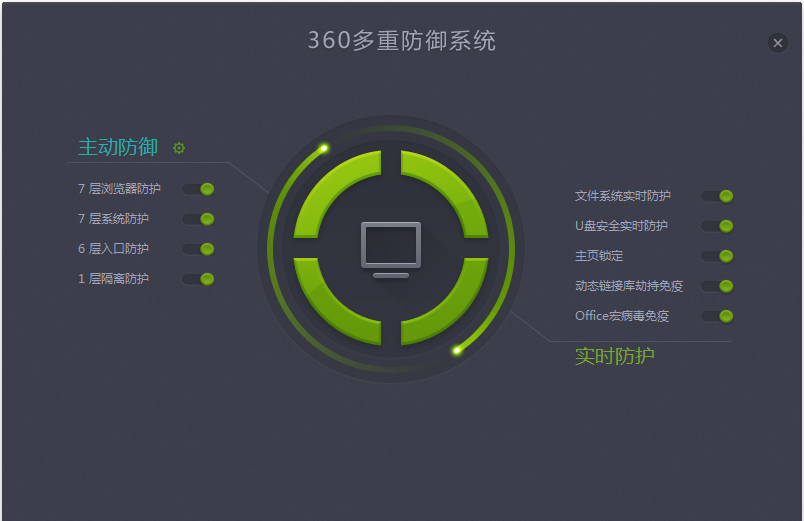Click the 7 层系统防护 label
804x521 pixels.
click(x=113, y=219)
